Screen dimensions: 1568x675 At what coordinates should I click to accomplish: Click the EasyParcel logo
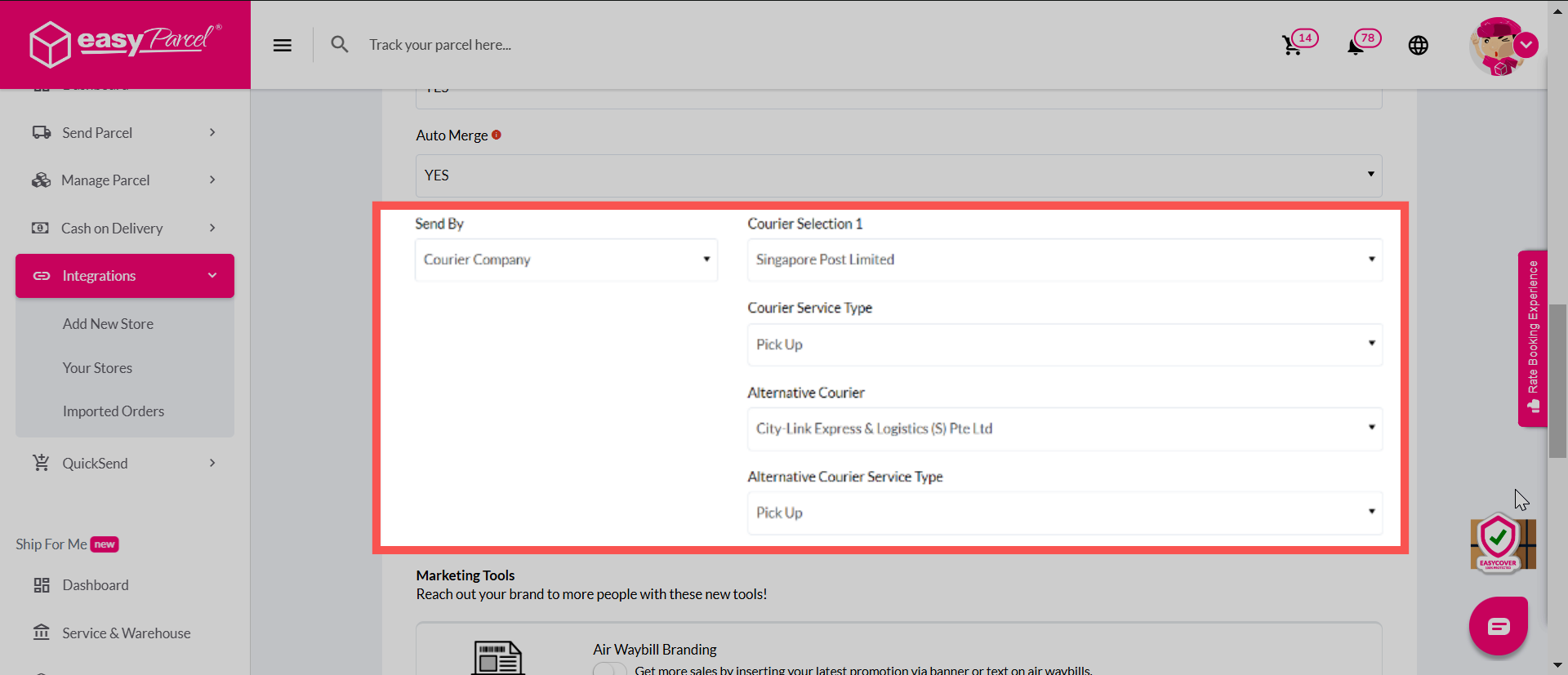(125, 44)
